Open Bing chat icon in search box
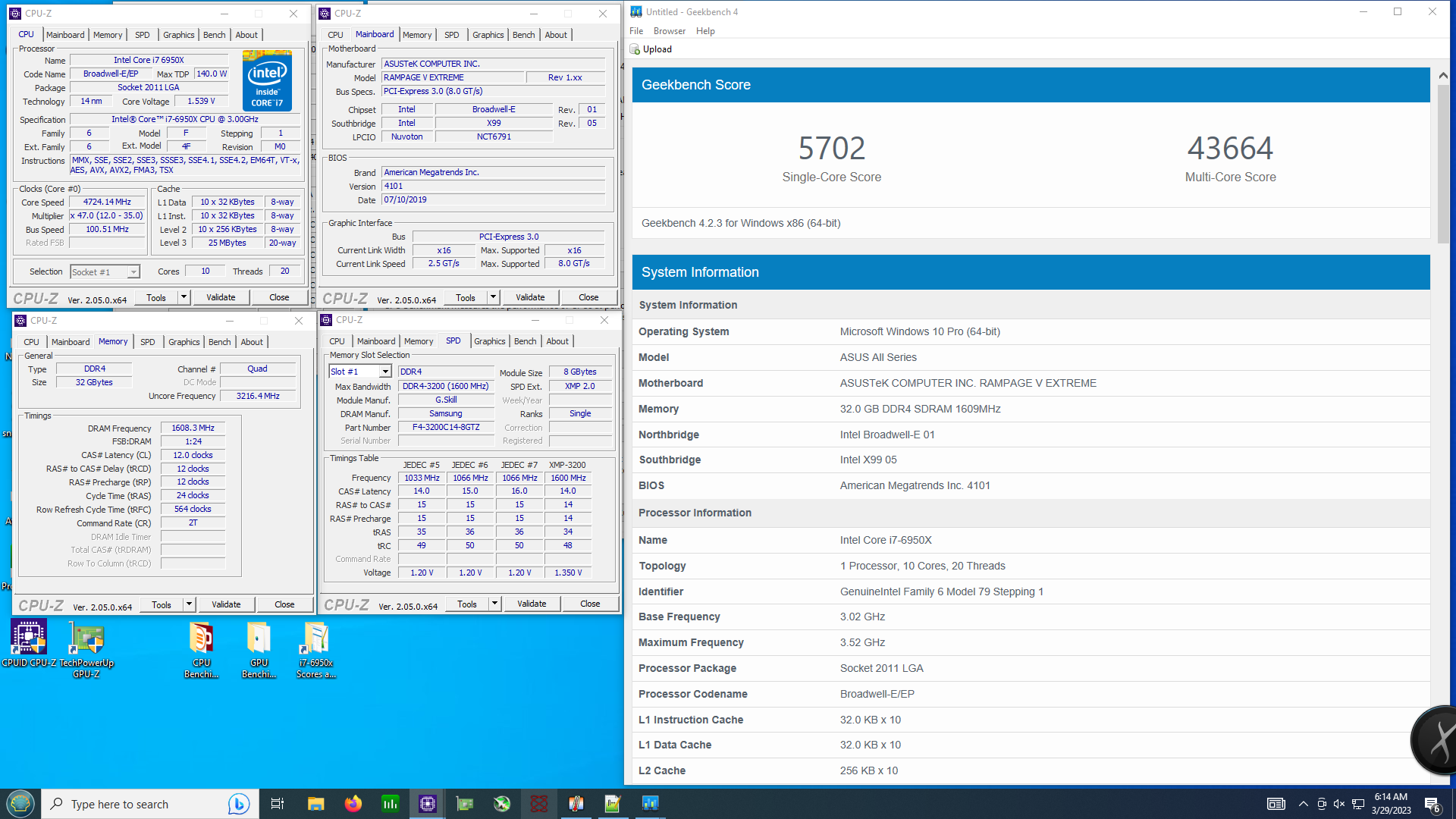This screenshot has width=1456, height=819. pyautogui.click(x=238, y=804)
